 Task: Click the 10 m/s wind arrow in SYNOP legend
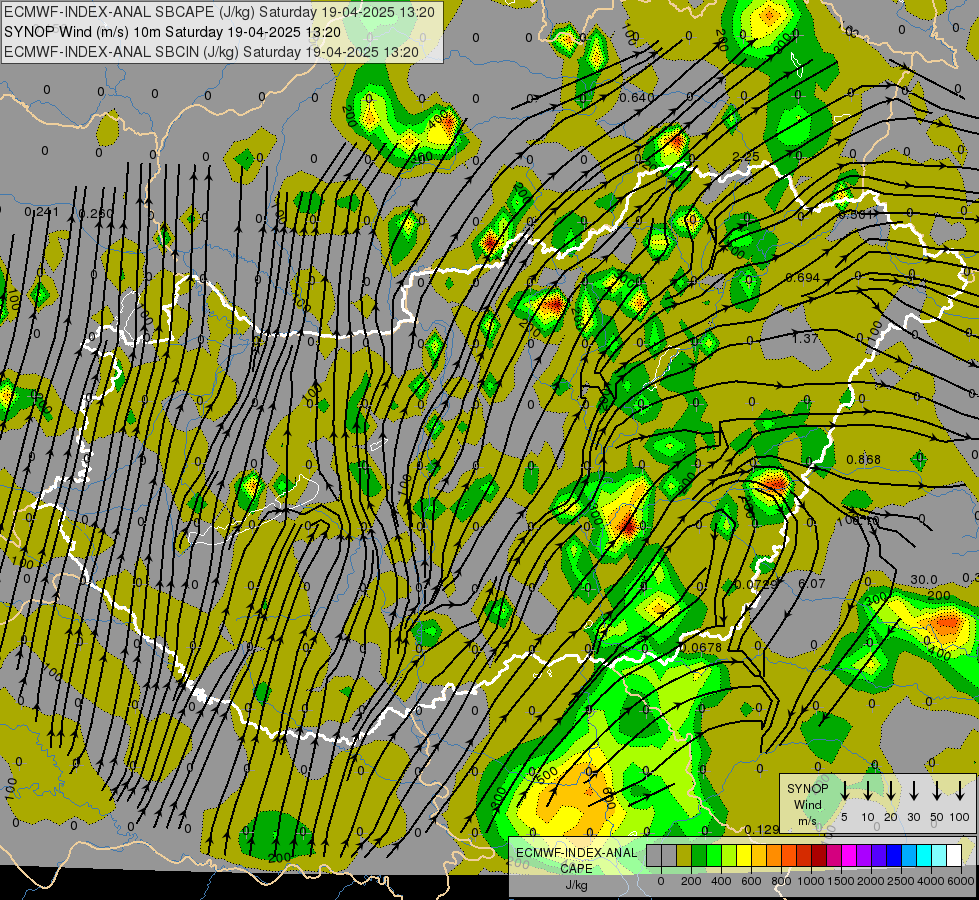[868, 791]
